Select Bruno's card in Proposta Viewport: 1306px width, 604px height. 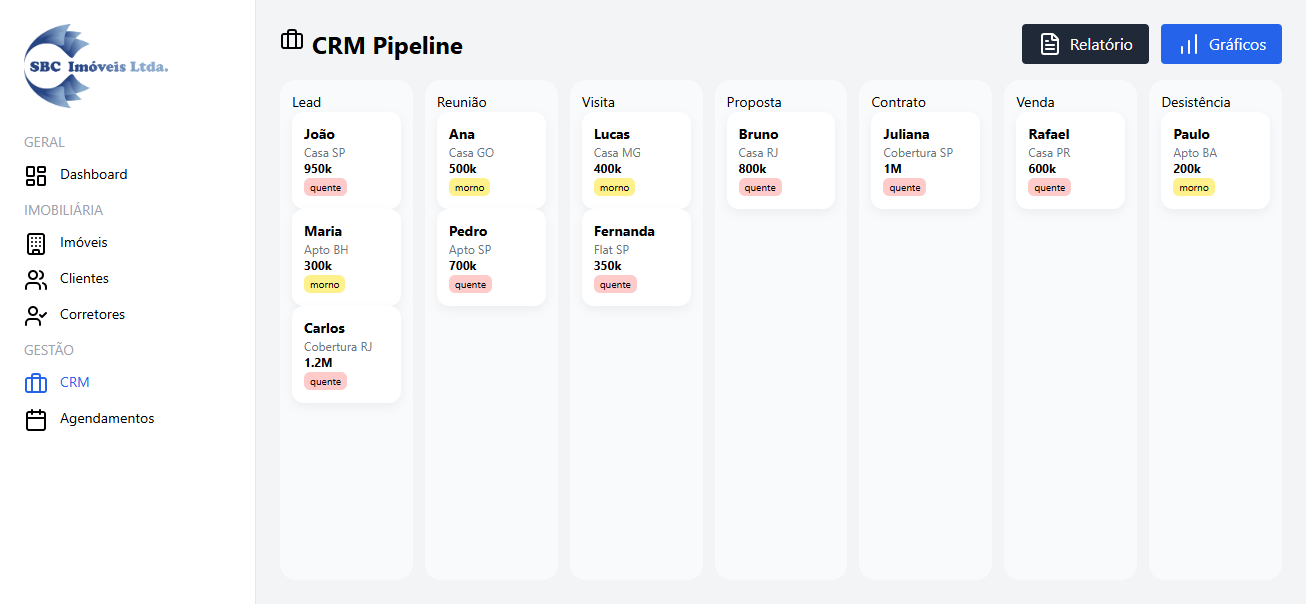[781, 160]
